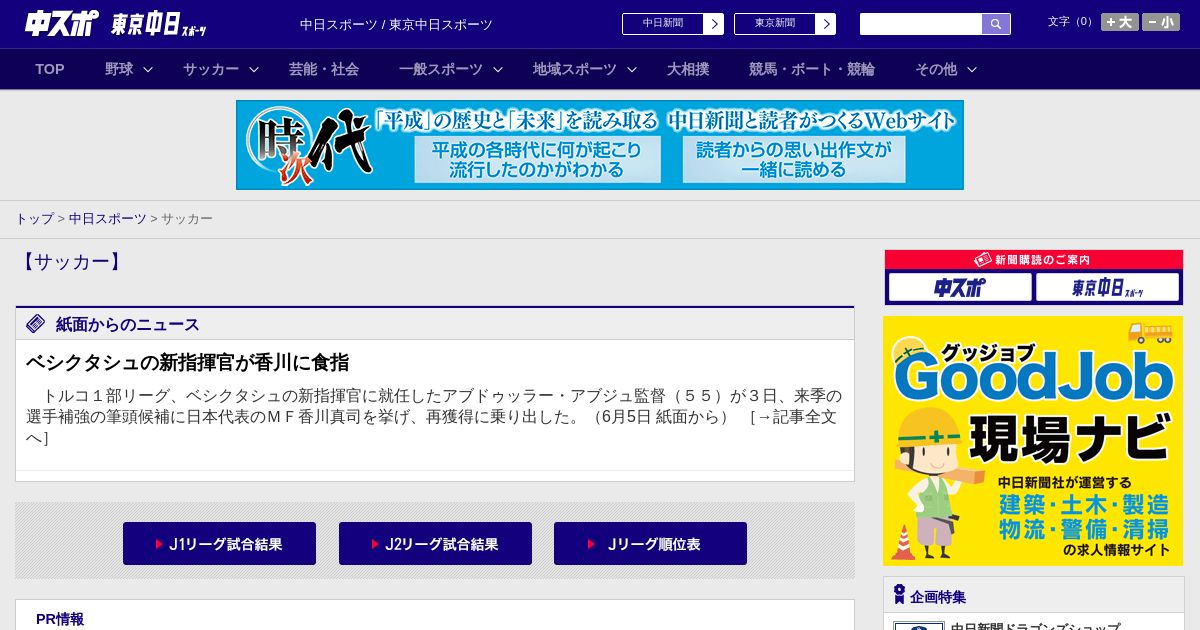Focus the header search input field
Viewport: 1200px width, 630px height.
click(x=921, y=24)
